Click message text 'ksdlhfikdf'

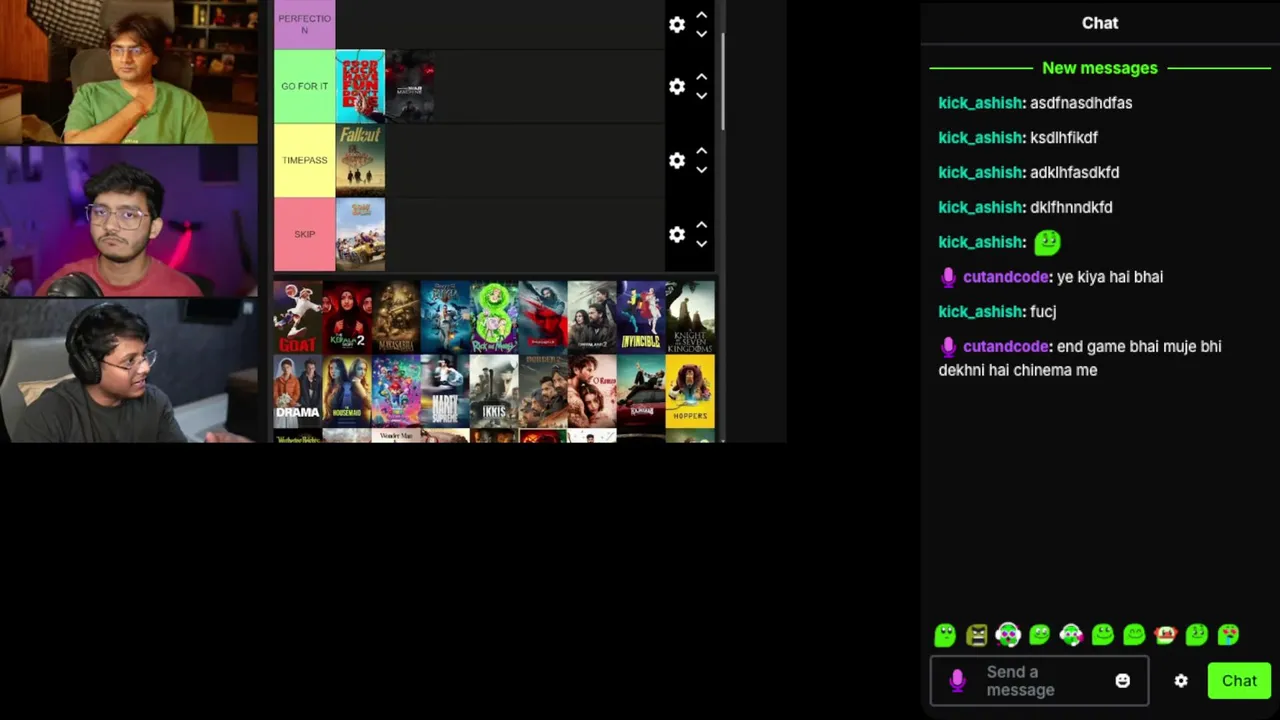point(1064,138)
